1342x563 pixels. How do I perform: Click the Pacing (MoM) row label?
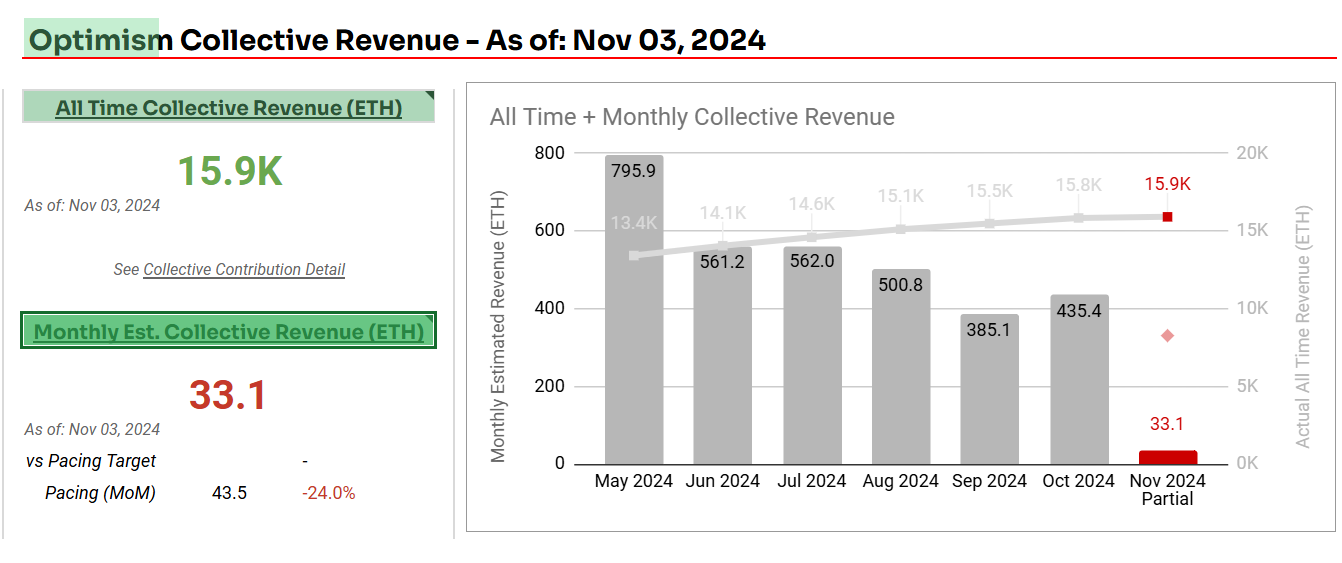[100, 493]
